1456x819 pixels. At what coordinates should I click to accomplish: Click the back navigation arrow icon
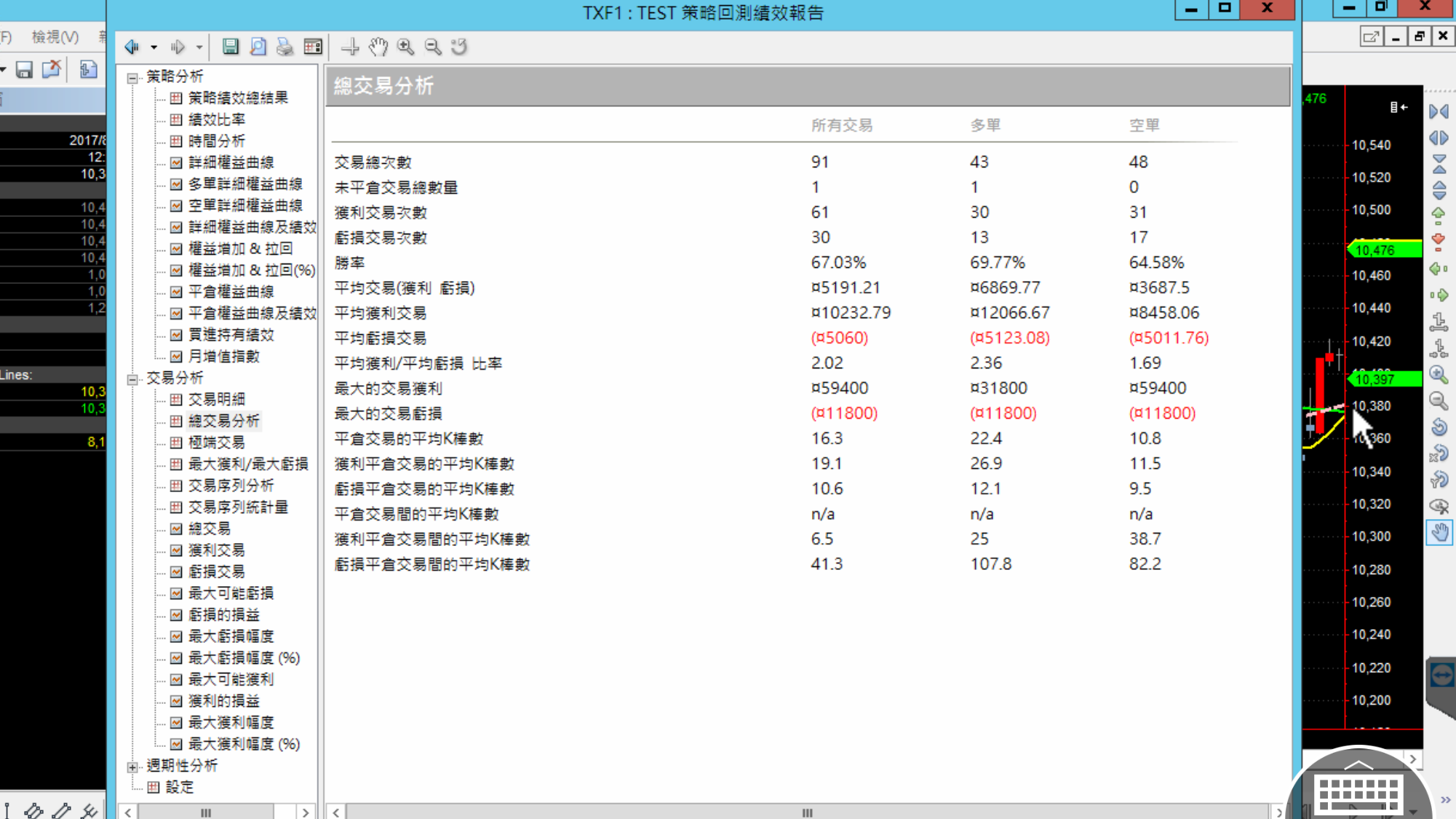tap(132, 47)
